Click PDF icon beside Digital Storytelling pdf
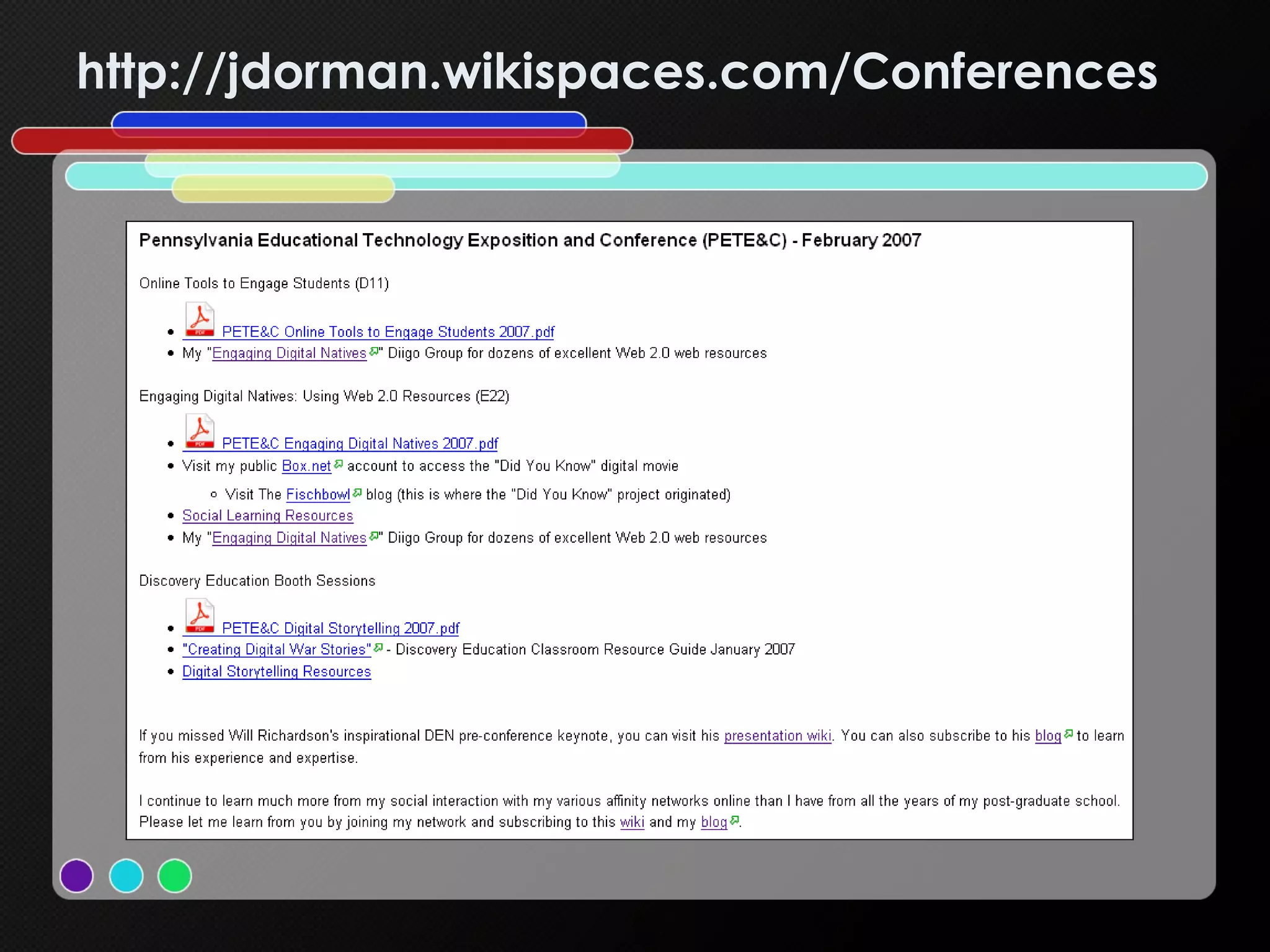 199,615
